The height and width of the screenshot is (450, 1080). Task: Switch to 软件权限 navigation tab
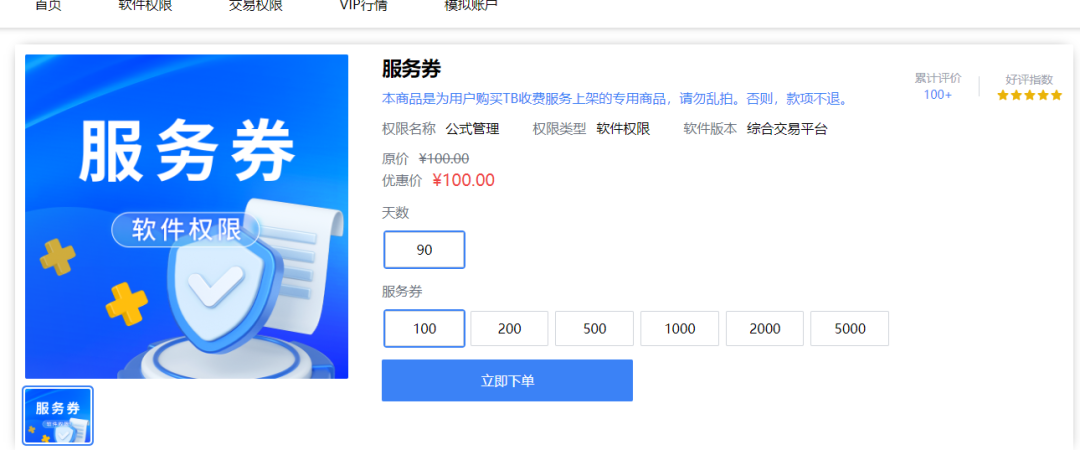click(145, 6)
